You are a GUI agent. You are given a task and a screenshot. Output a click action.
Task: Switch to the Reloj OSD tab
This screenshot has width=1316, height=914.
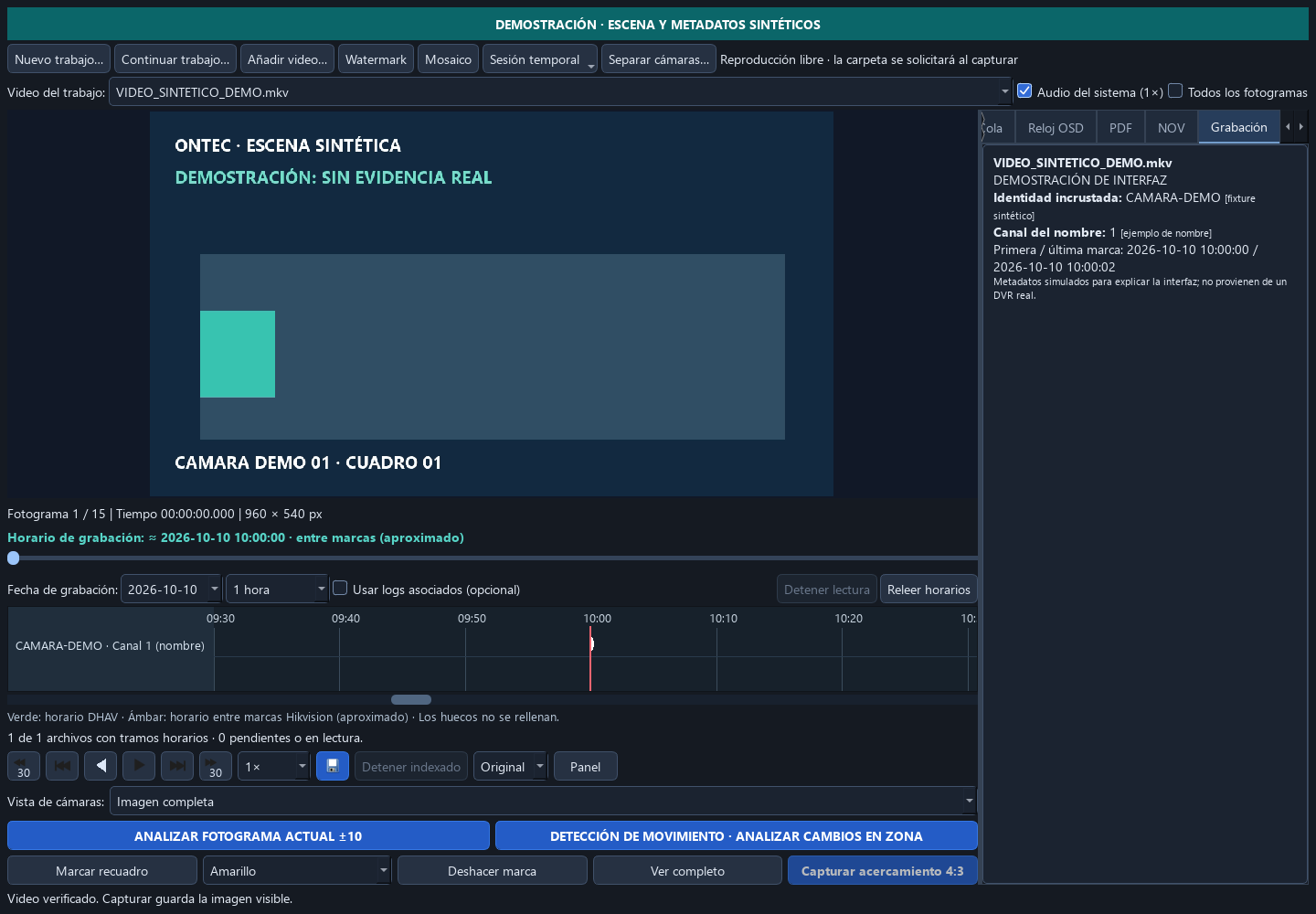tap(1056, 128)
